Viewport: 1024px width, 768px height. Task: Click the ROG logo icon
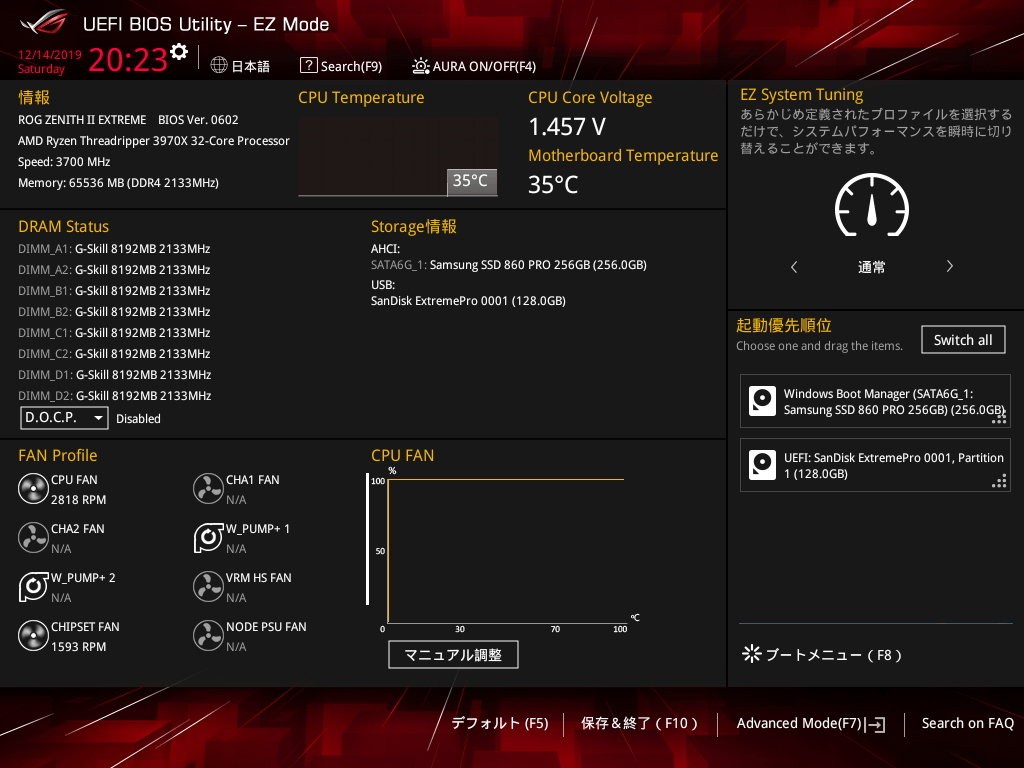point(43,22)
